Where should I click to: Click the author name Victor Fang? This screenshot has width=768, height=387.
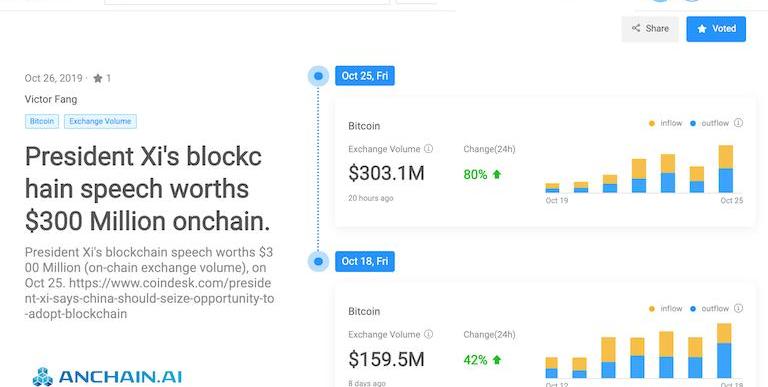(51, 99)
